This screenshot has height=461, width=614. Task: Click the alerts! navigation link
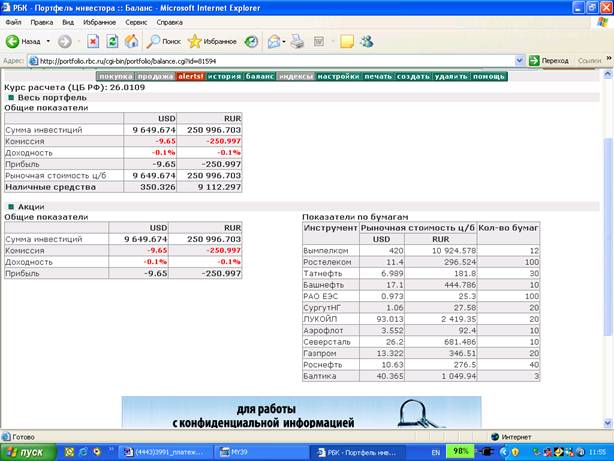pyautogui.click(x=189, y=76)
